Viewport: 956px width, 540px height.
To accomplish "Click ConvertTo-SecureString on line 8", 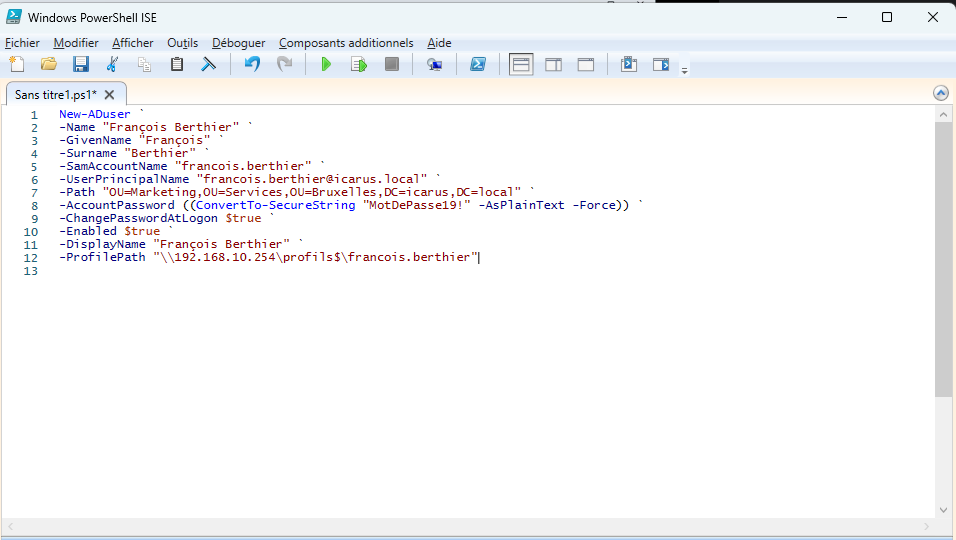I will click(276, 205).
